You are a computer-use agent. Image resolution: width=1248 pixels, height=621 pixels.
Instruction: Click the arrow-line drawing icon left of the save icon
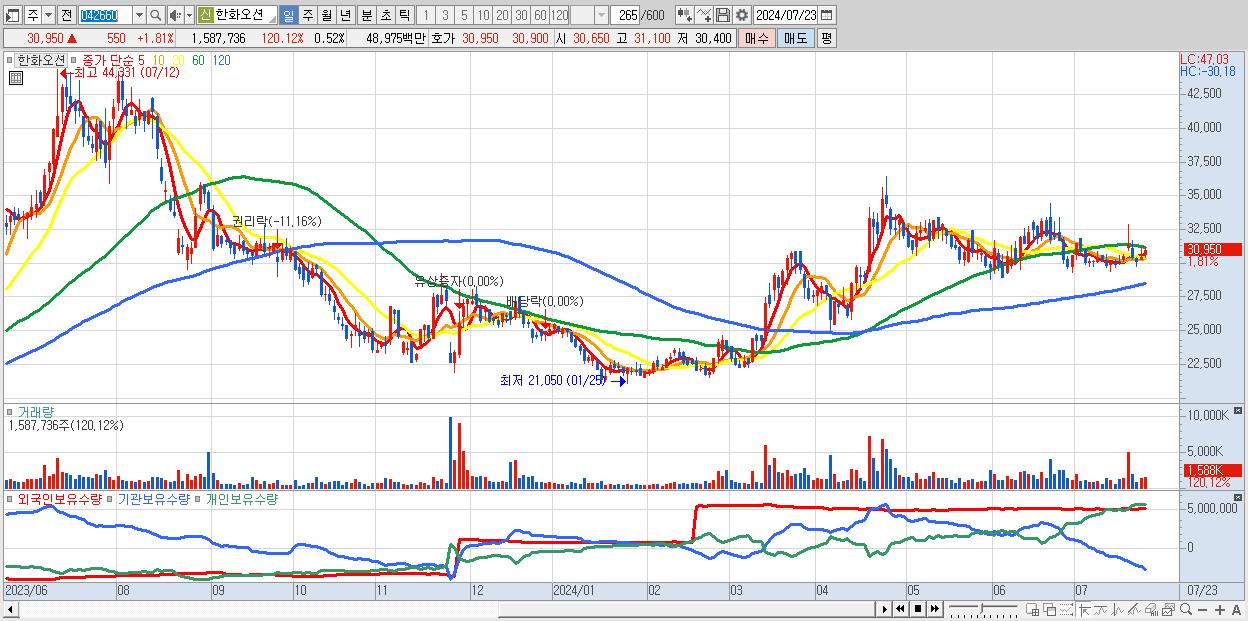704,15
